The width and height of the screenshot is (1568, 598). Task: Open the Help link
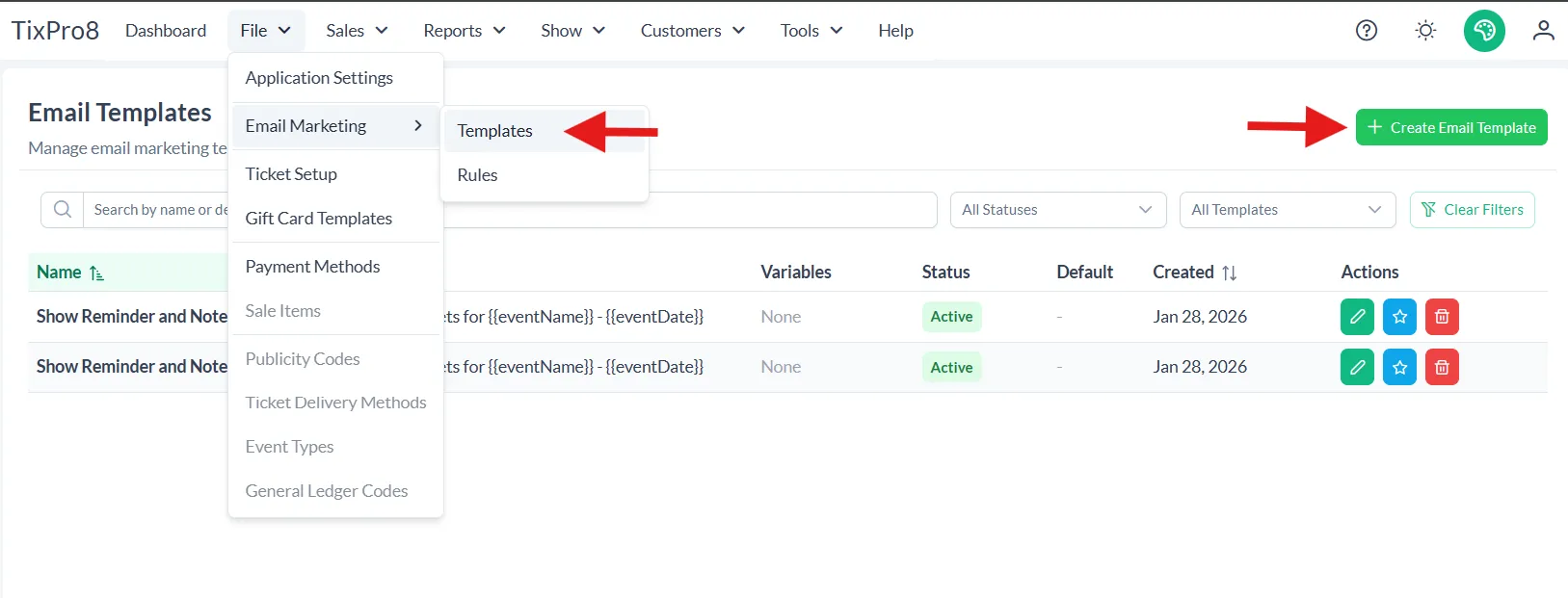tap(895, 31)
